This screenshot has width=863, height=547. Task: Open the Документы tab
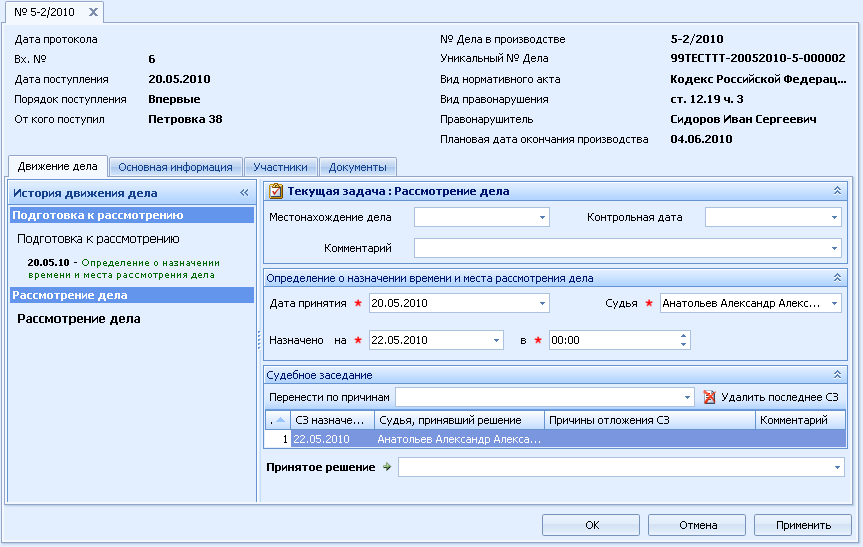358,167
